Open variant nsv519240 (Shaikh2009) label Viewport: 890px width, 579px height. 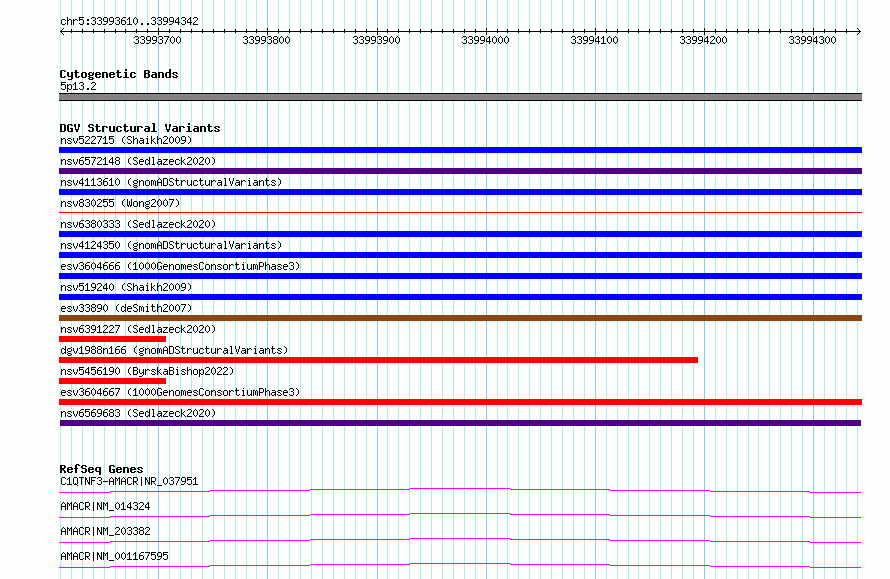pos(126,287)
